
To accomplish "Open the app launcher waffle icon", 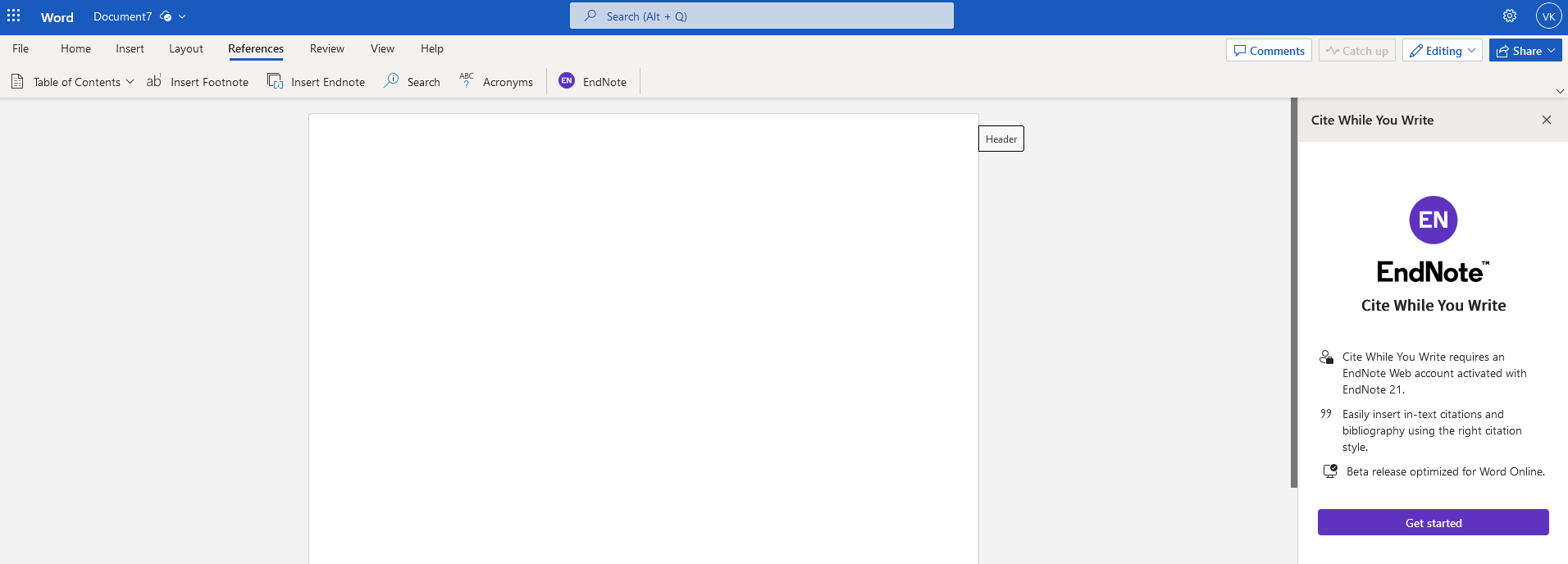I will click(14, 16).
